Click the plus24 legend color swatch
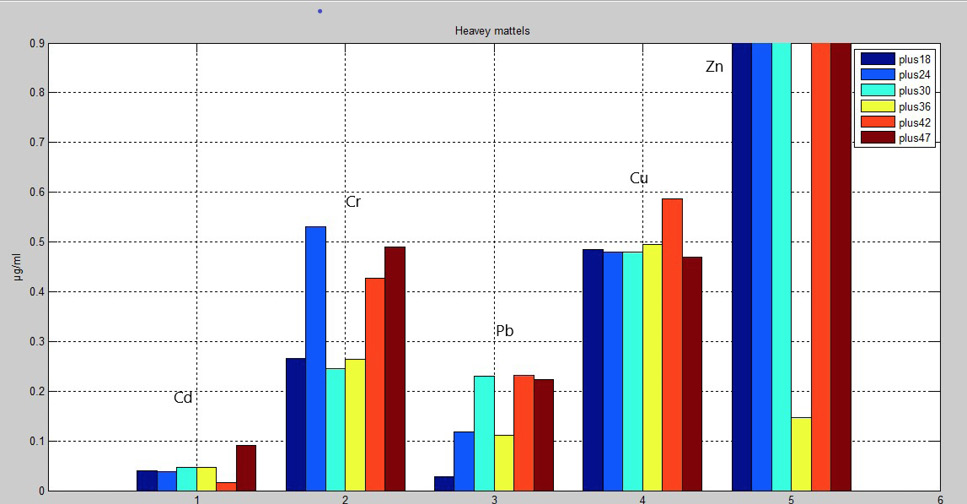This screenshot has width=967, height=504. pos(878,74)
